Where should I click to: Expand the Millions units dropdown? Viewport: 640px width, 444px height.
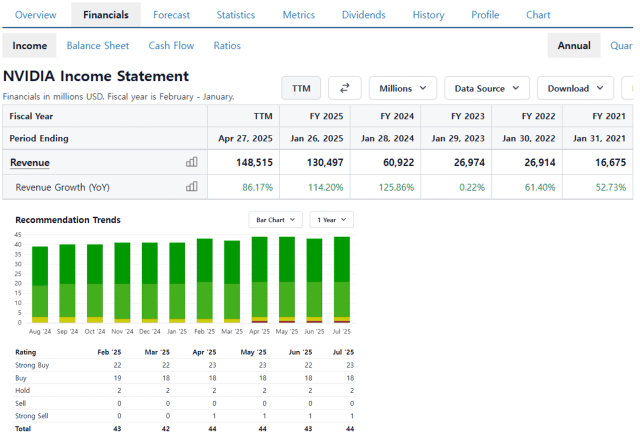coord(402,88)
